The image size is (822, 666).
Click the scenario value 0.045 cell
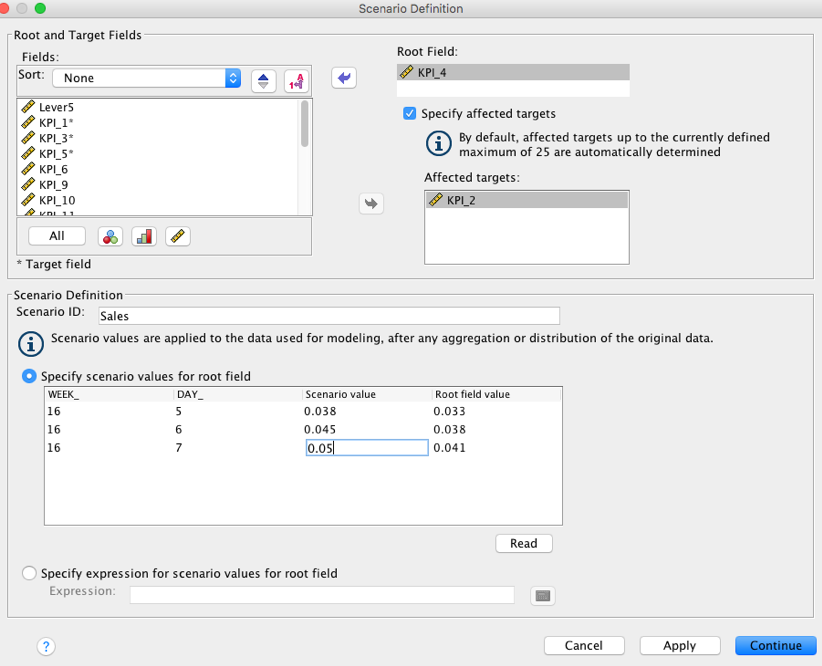pyautogui.click(x=367, y=429)
